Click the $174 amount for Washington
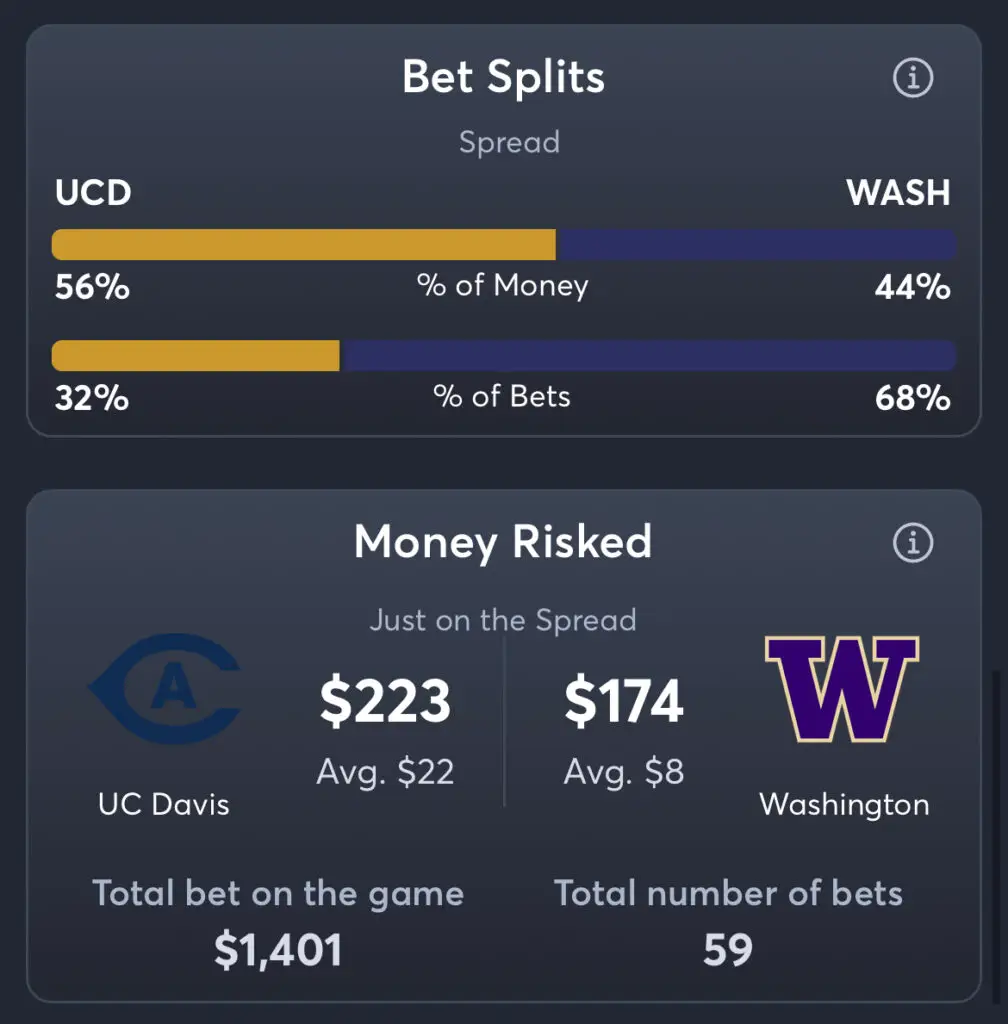 point(624,702)
